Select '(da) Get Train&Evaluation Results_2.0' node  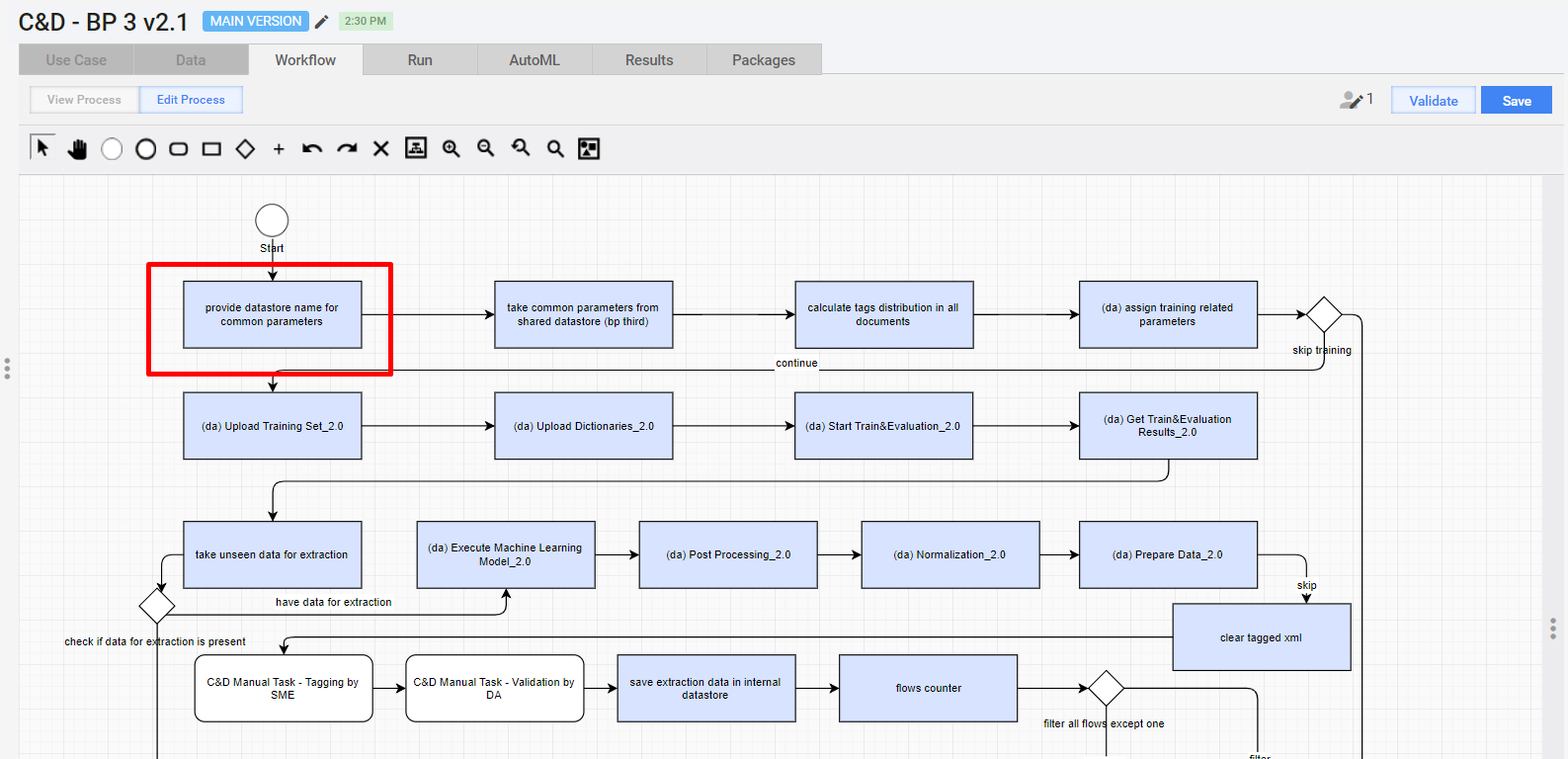pos(1169,426)
